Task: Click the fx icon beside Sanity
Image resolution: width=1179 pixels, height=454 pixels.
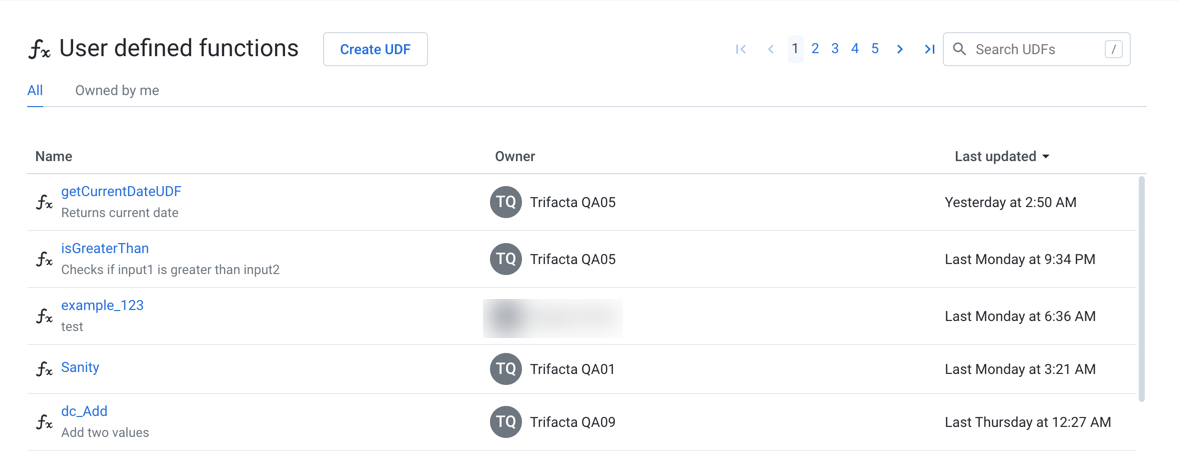Action: (x=44, y=369)
